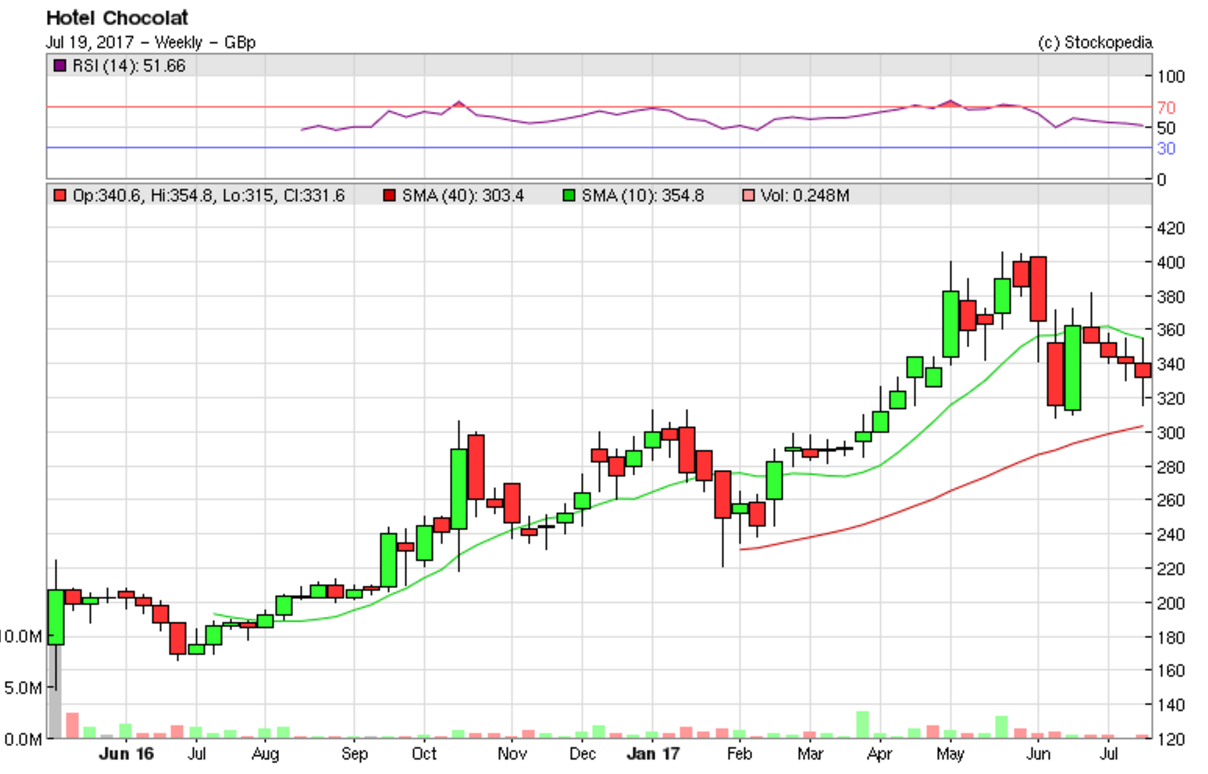The image size is (1208, 774).
Task: Click the 'Nov' date axis label
Action: [x=512, y=753]
